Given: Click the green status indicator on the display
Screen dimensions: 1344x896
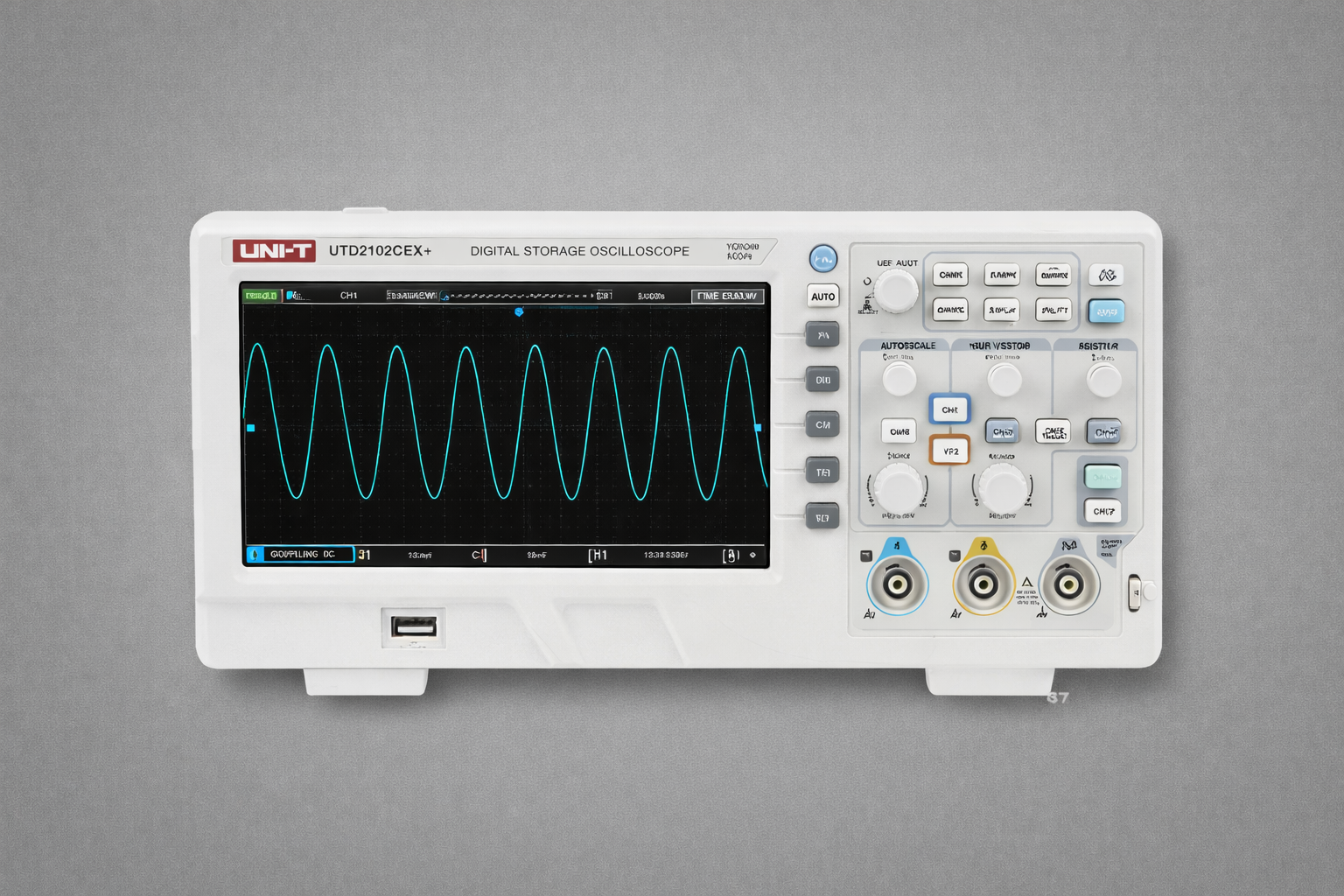Looking at the screenshot, I should click(x=261, y=296).
